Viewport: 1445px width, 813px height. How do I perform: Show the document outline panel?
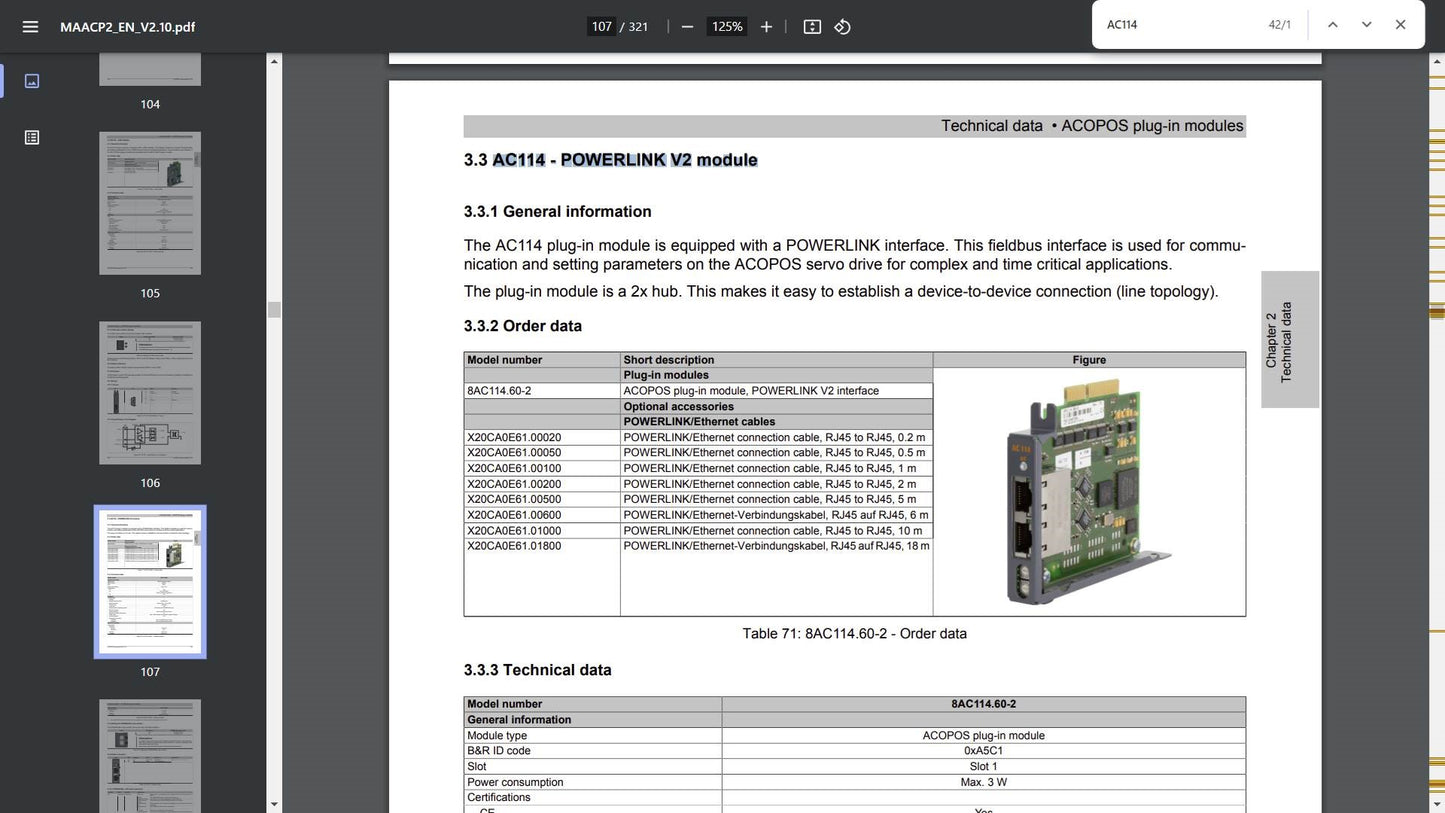click(32, 137)
